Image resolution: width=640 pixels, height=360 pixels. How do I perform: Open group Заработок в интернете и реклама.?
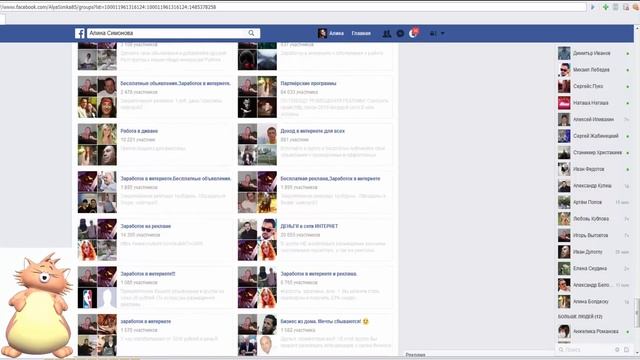point(319,274)
